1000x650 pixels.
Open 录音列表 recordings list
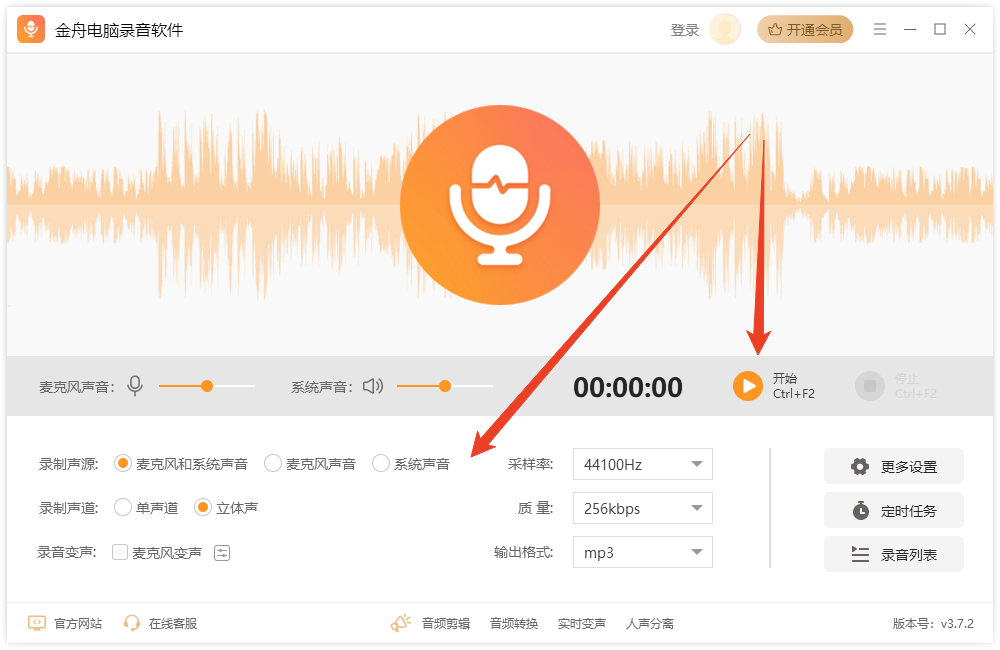point(893,554)
